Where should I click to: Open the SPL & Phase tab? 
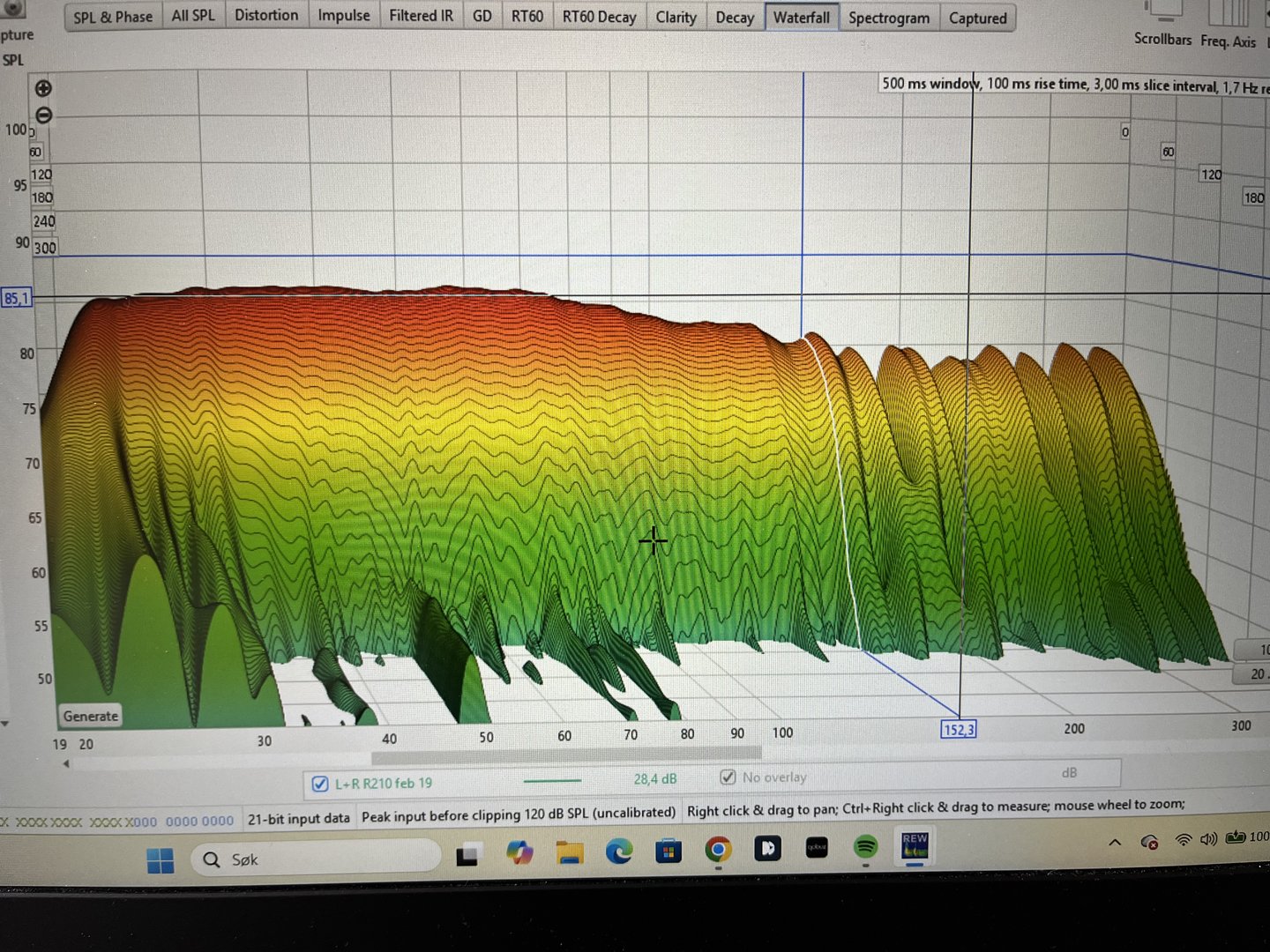(113, 17)
